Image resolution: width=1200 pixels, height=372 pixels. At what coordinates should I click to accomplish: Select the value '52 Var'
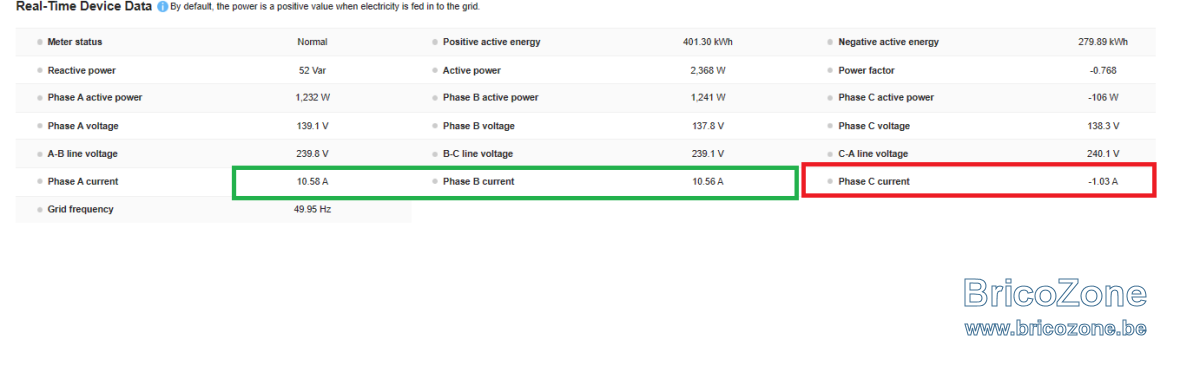point(312,70)
